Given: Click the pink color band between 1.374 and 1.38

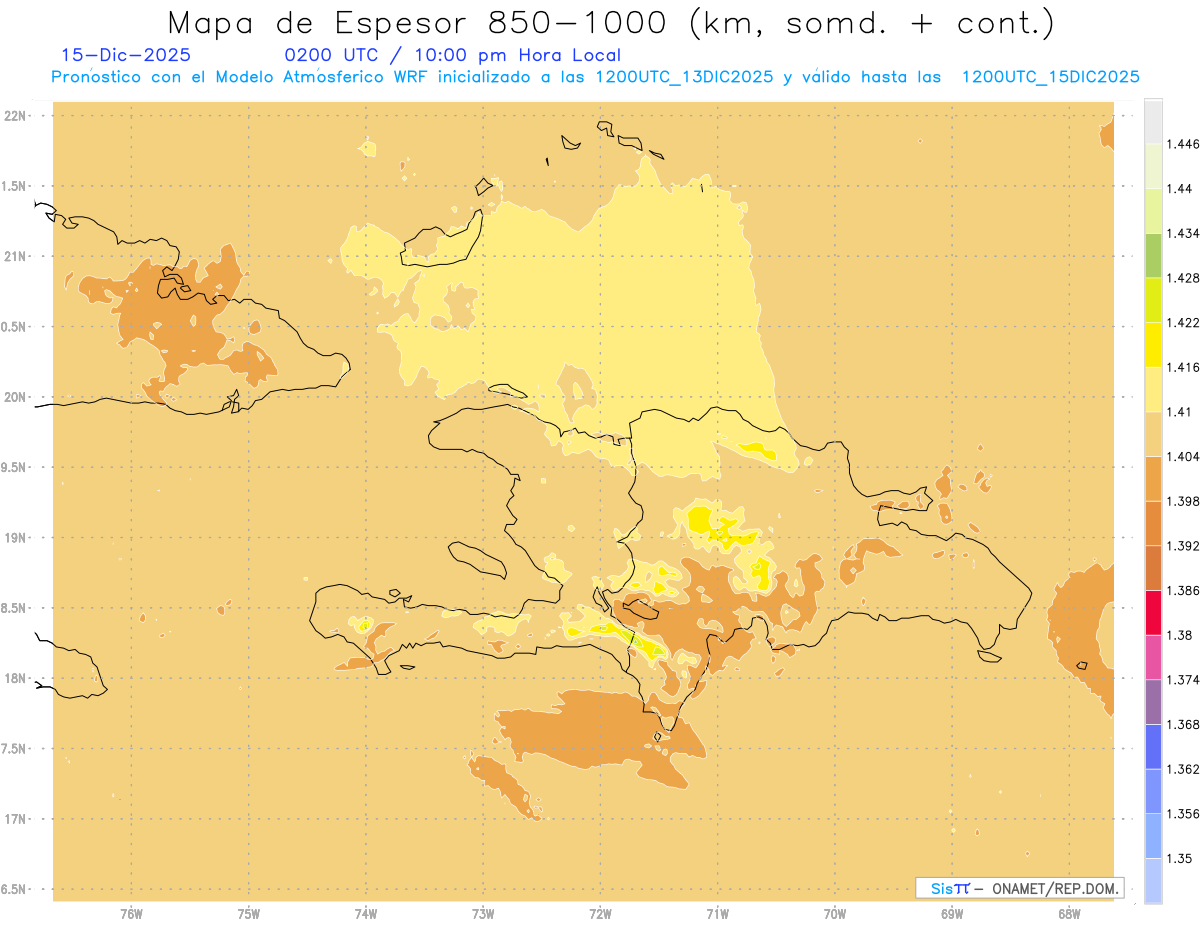Looking at the screenshot, I should click(x=1153, y=657).
